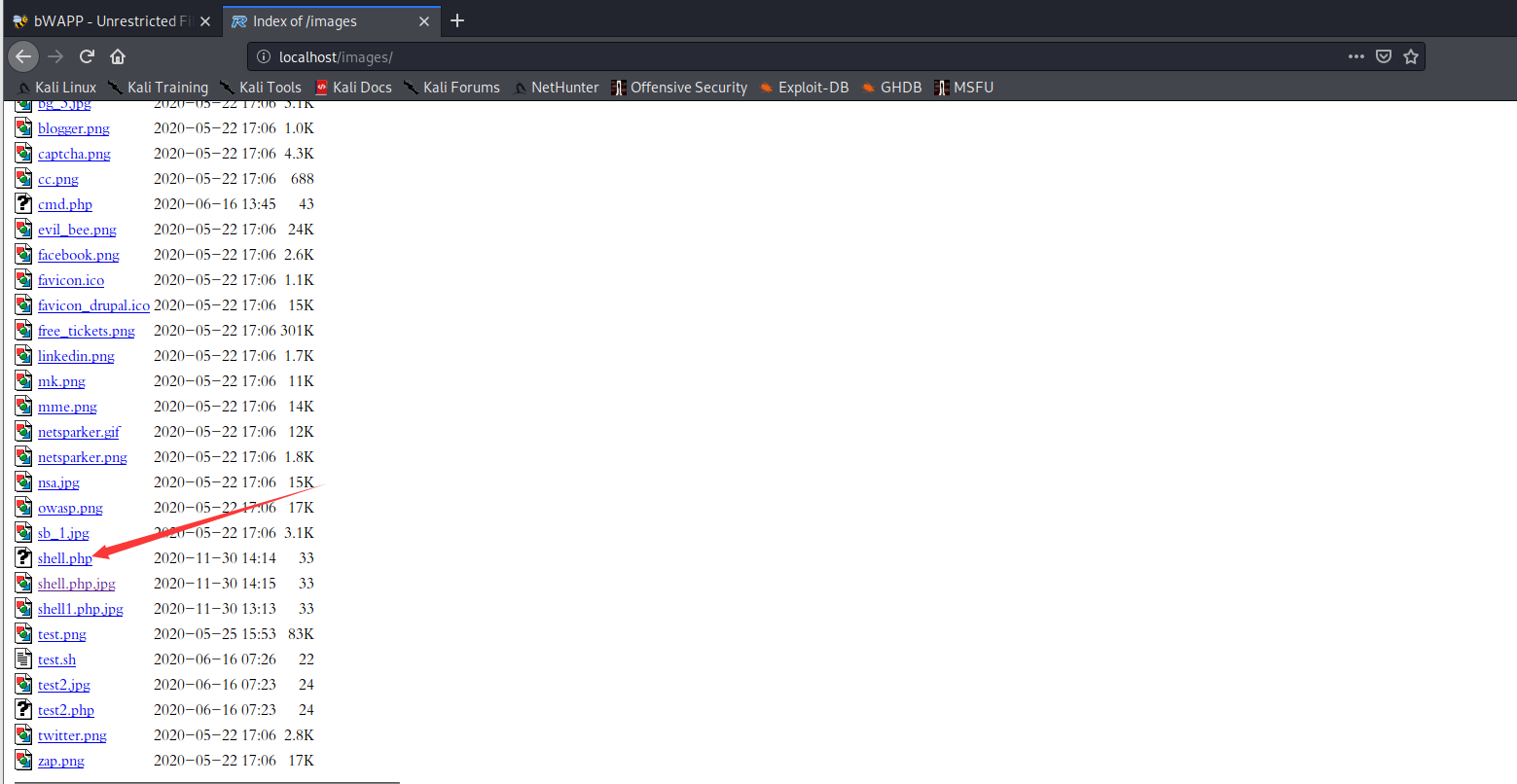Close the Index of /images tab

pyautogui.click(x=424, y=21)
